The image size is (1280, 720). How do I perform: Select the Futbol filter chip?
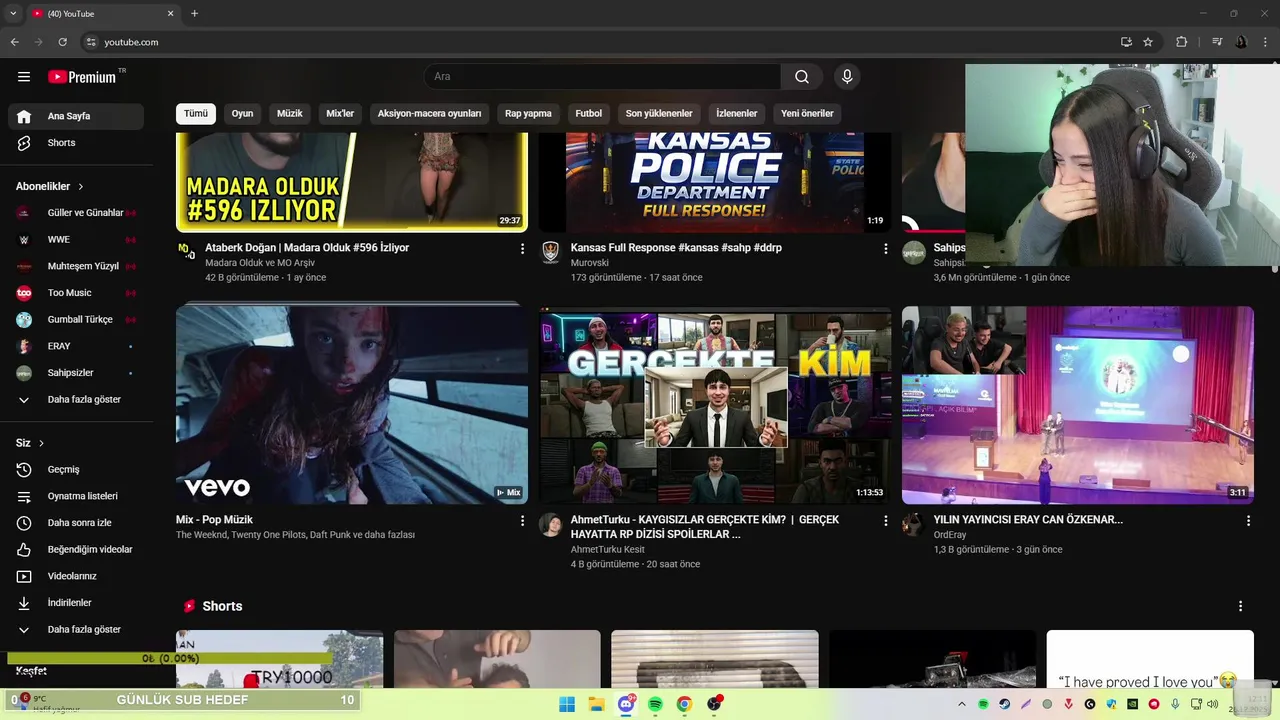589,114
